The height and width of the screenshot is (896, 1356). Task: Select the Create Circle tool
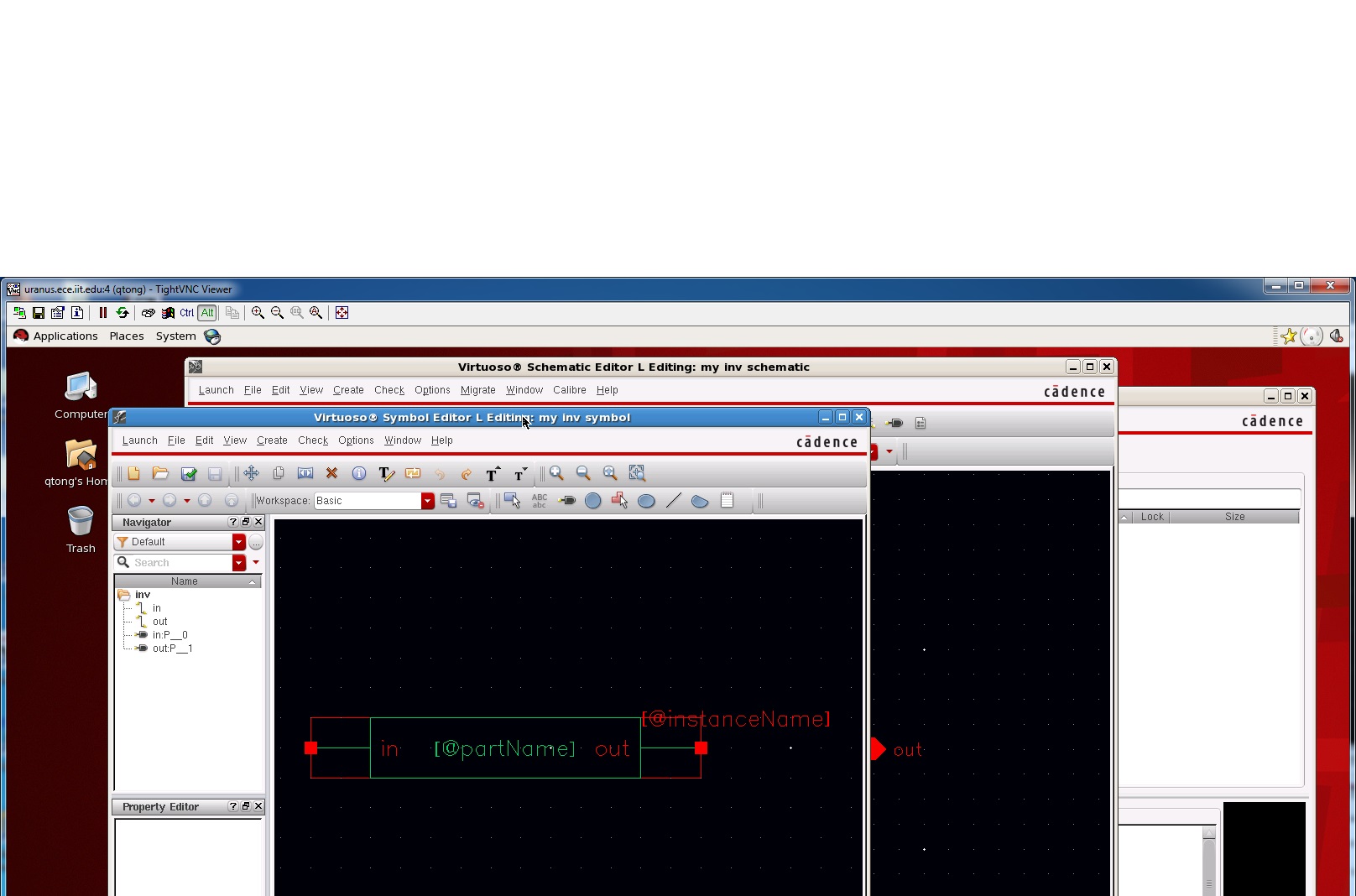pos(593,501)
